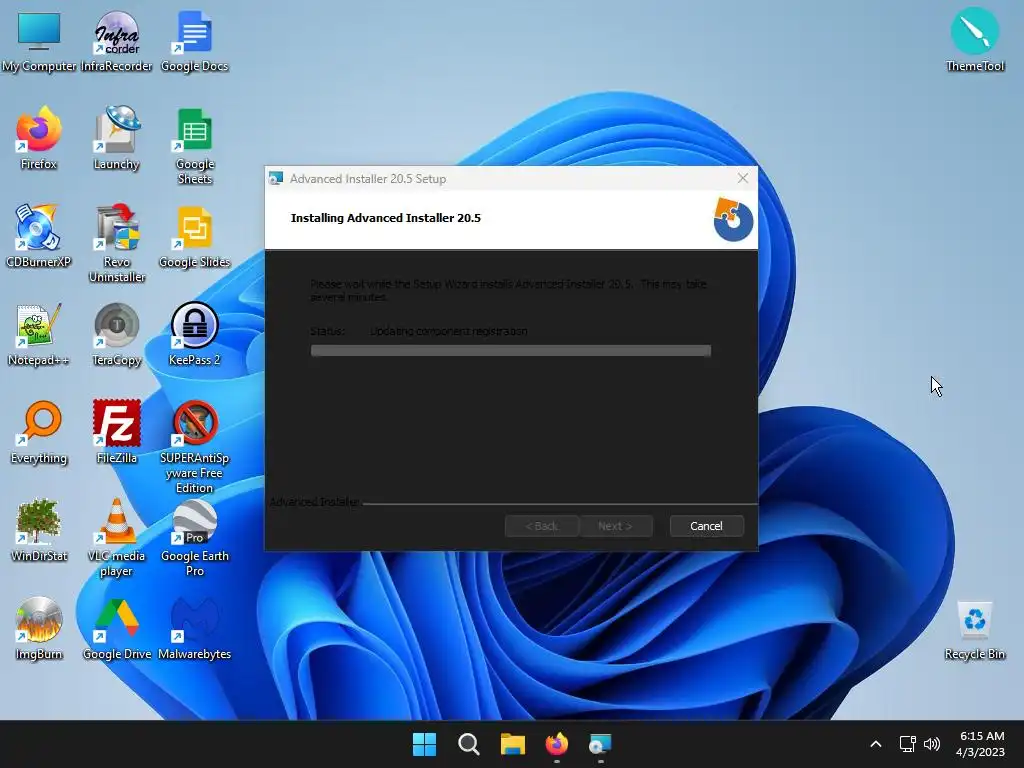Image resolution: width=1024 pixels, height=768 pixels.
Task: Select the Recycle Bin icon
Action: pyautogui.click(x=974, y=630)
